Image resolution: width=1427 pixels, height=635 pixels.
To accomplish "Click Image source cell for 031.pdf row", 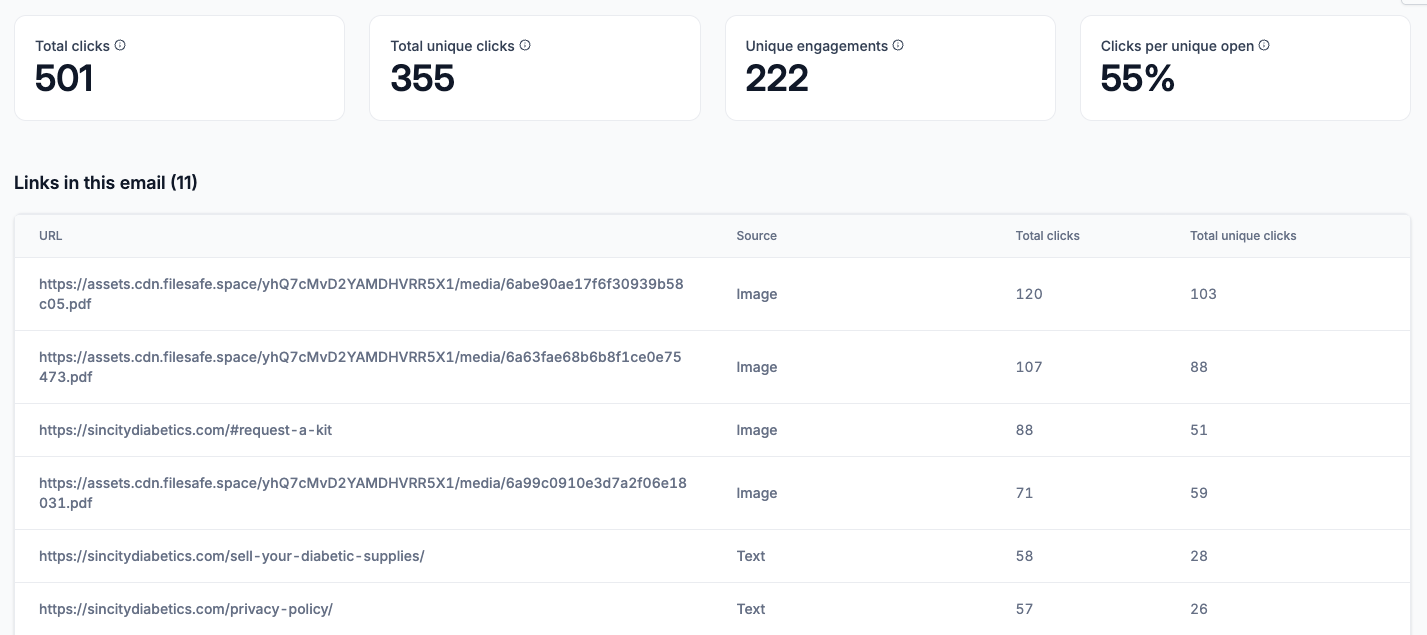I will pyautogui.click(x=757, y=493).
